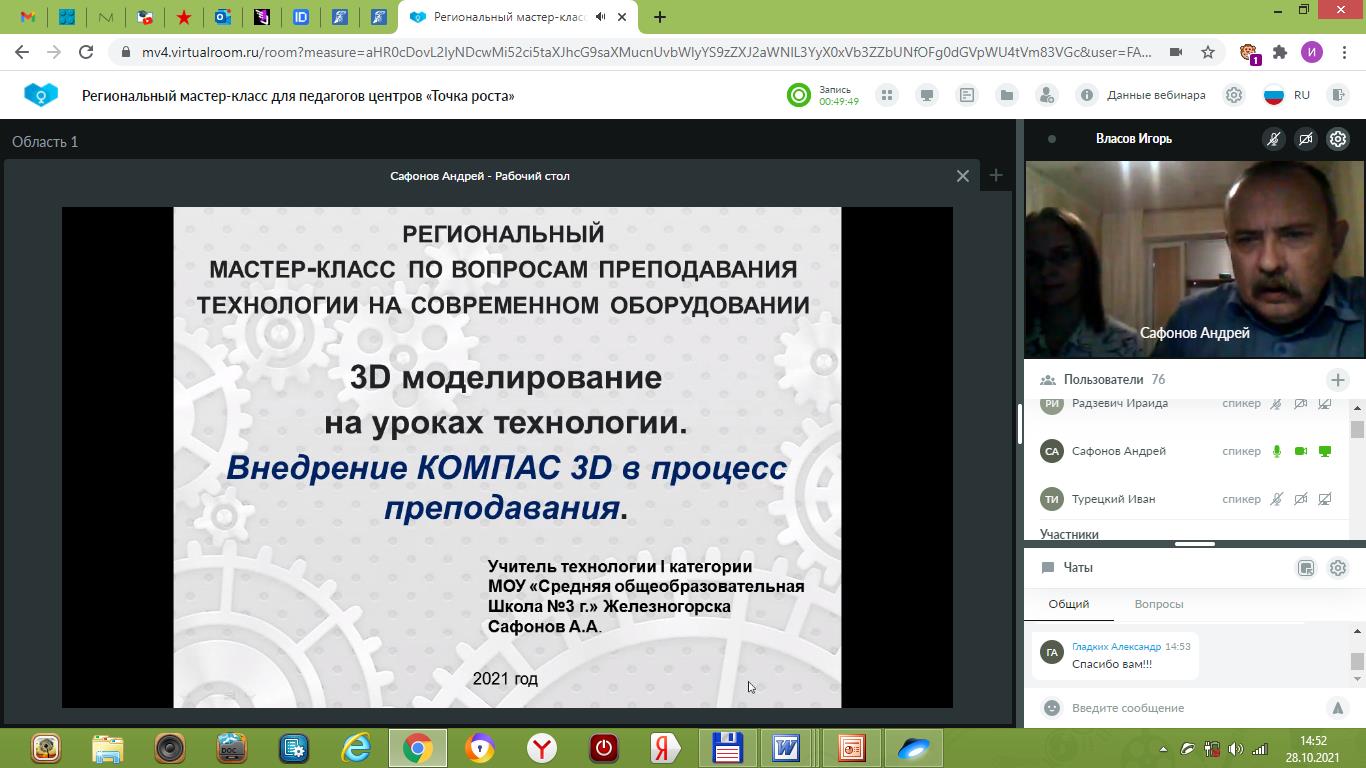
Task: Toggle Турецкий Иван disabled camera
Action: pyautogui.click(x=1301, y=499)
